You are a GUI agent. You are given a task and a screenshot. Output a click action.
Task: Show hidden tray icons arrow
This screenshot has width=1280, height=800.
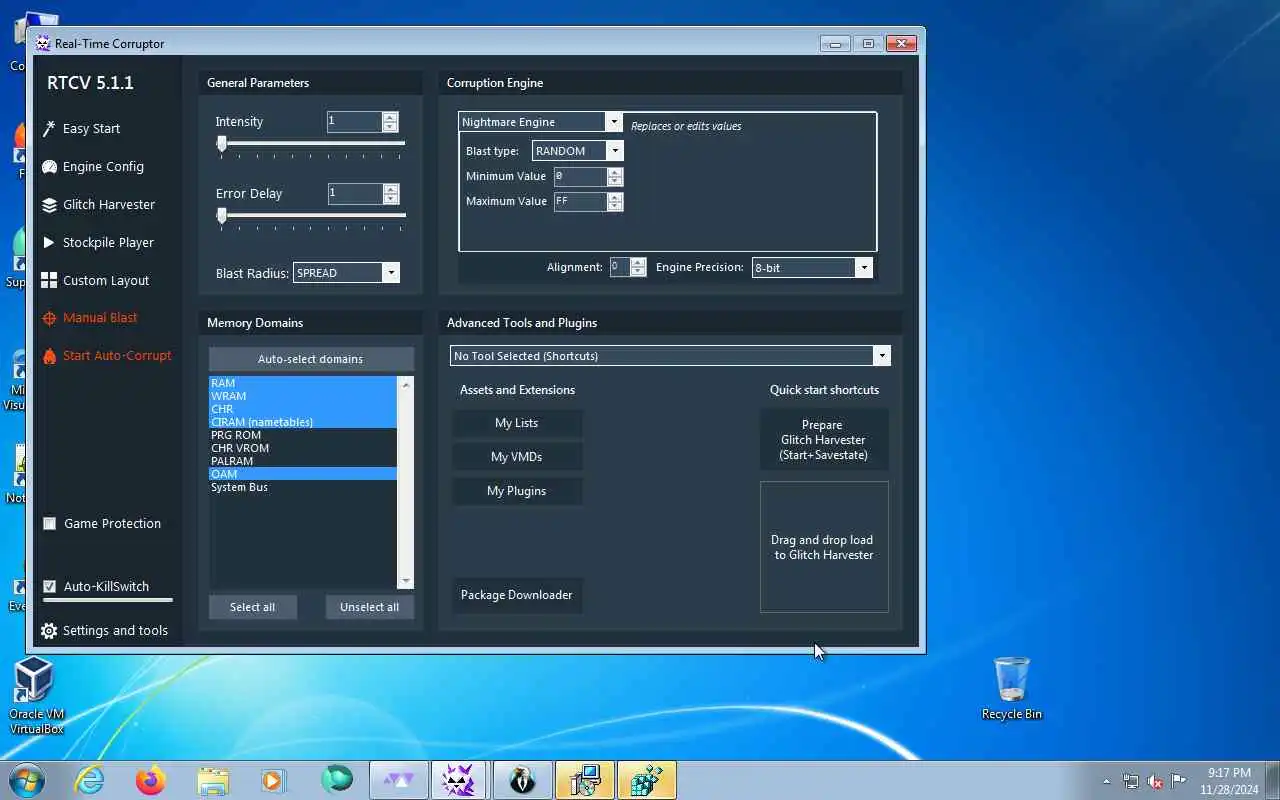1106,781
